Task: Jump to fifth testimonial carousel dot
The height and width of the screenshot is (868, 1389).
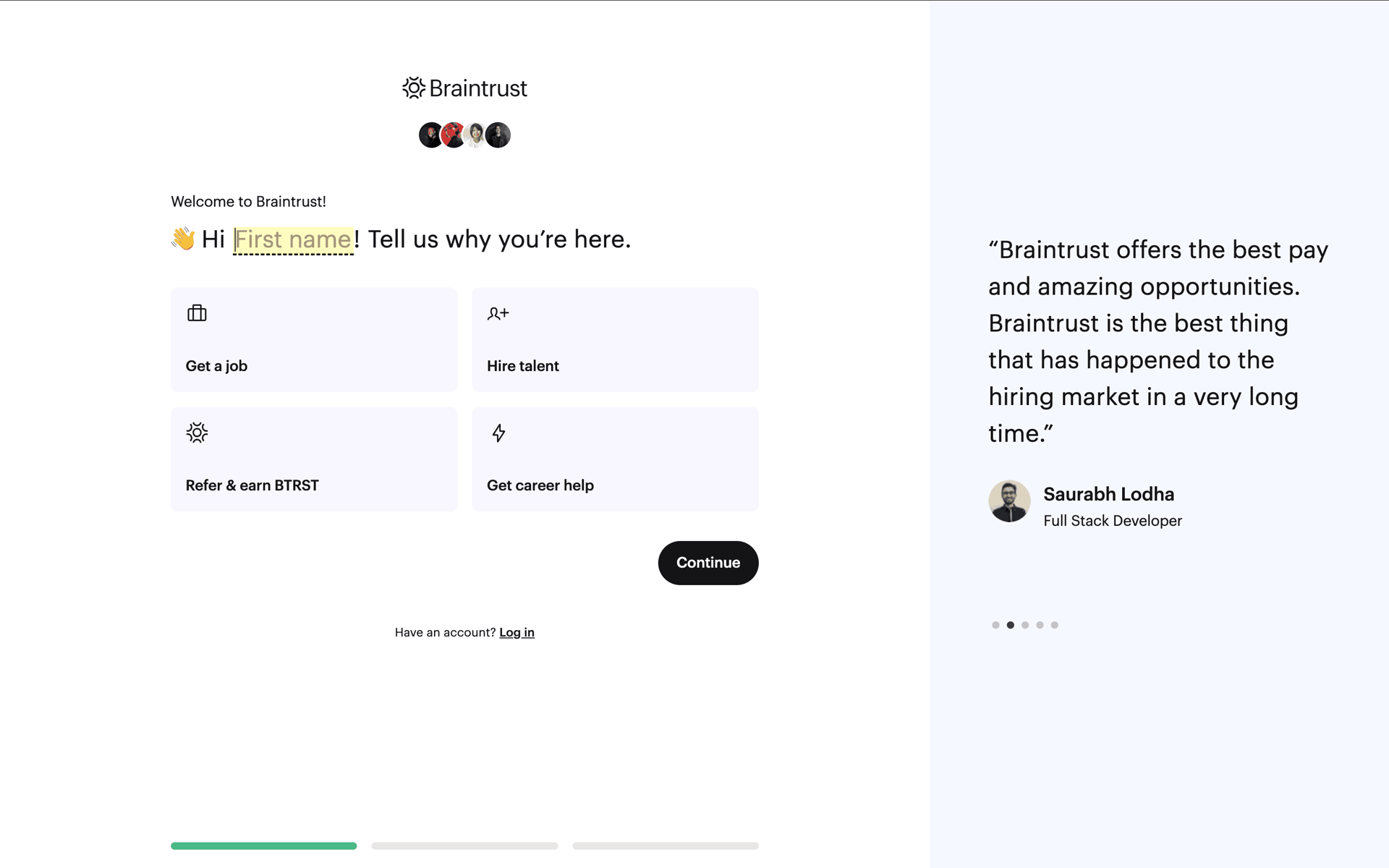Action: [1055, 625]
